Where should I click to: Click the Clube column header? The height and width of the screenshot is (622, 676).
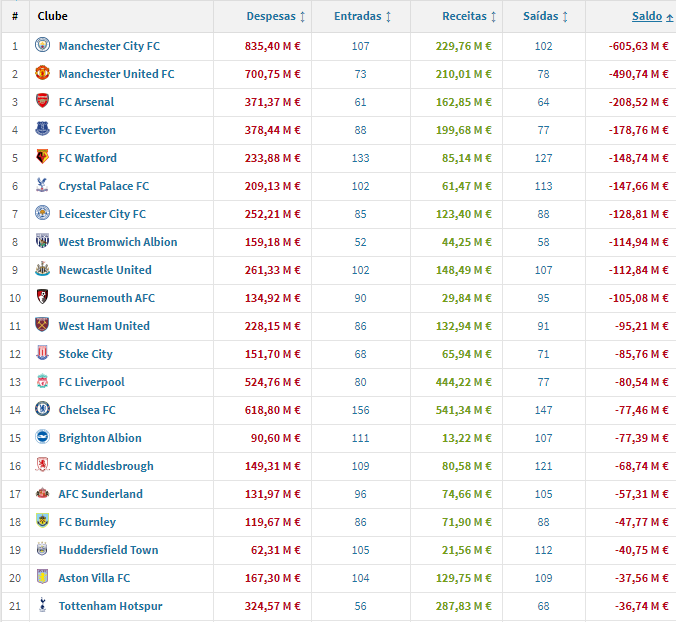click(53, 17)
